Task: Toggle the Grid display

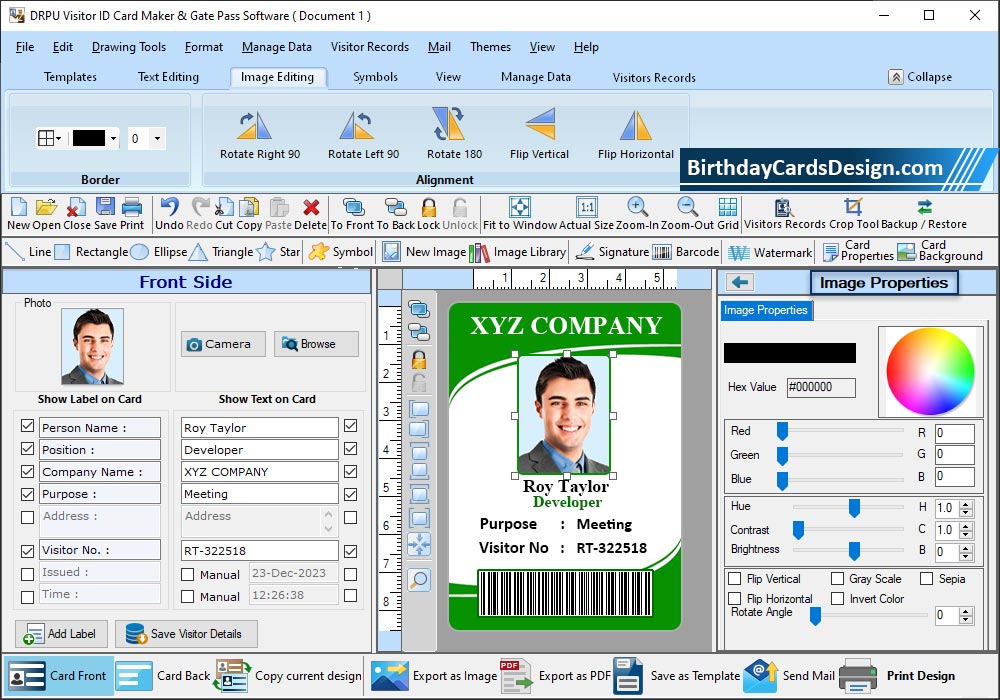Action: pyautogui.click(x=728, y=207)
